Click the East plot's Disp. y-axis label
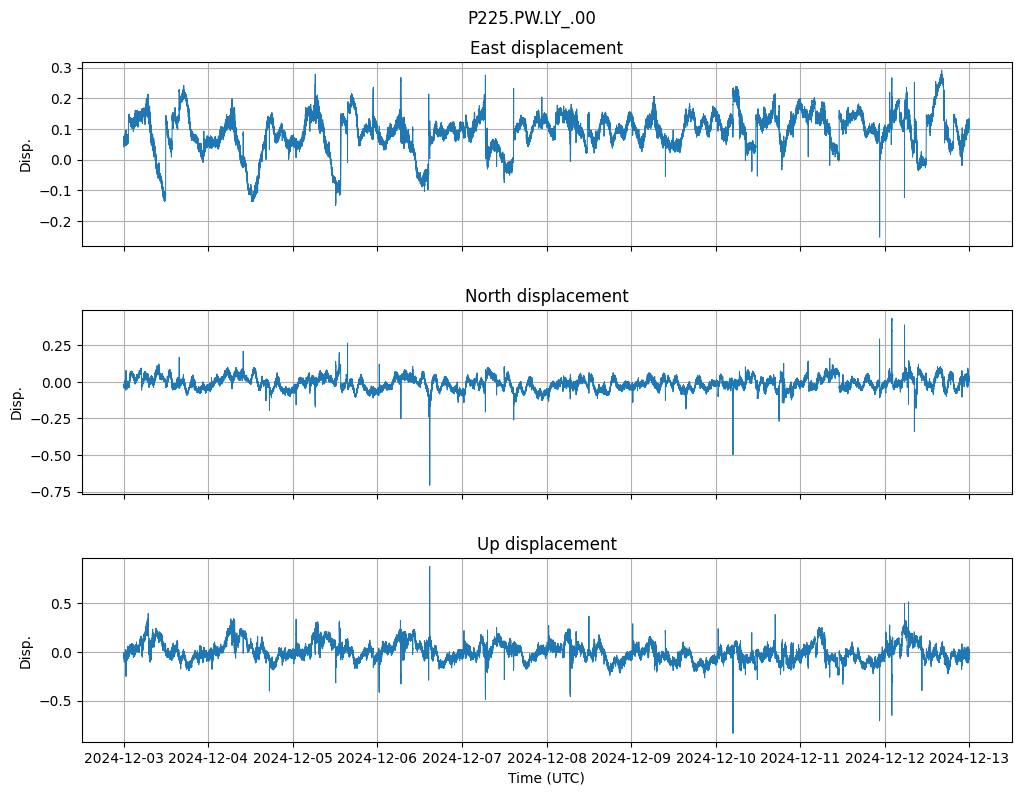1021x795 pixels. pyautogui.click(x=26, y=154)
